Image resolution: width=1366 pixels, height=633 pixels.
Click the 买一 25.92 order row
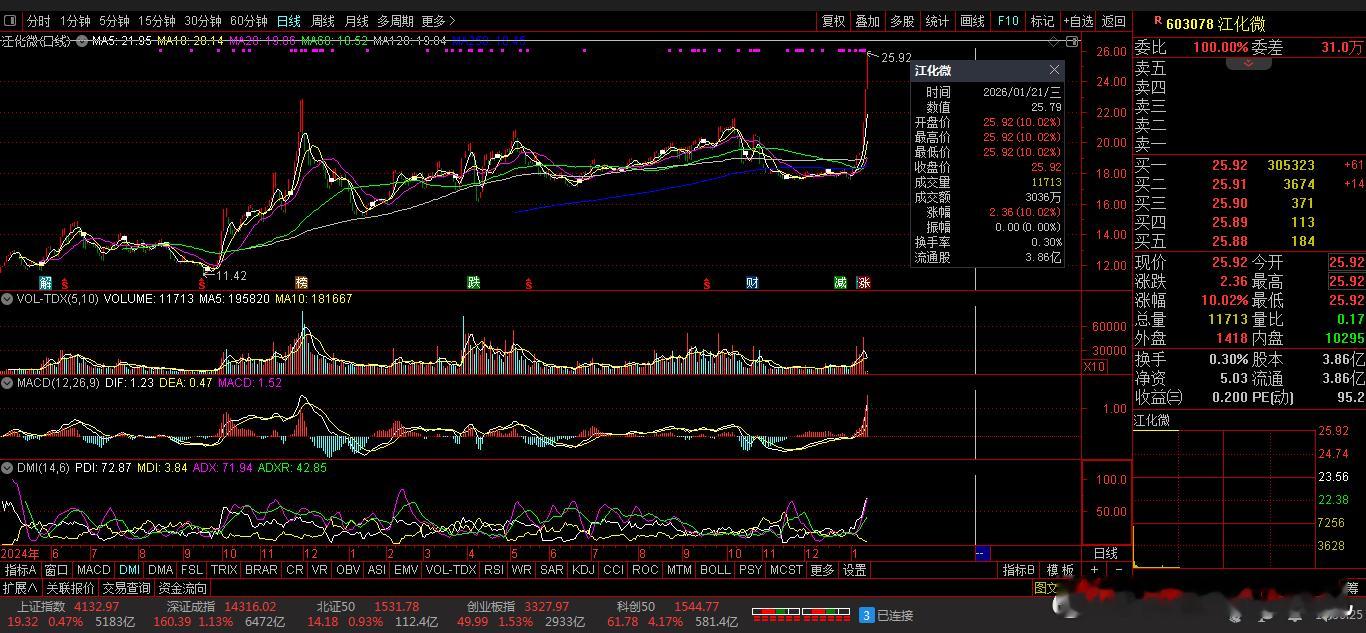pos(1249,165)
